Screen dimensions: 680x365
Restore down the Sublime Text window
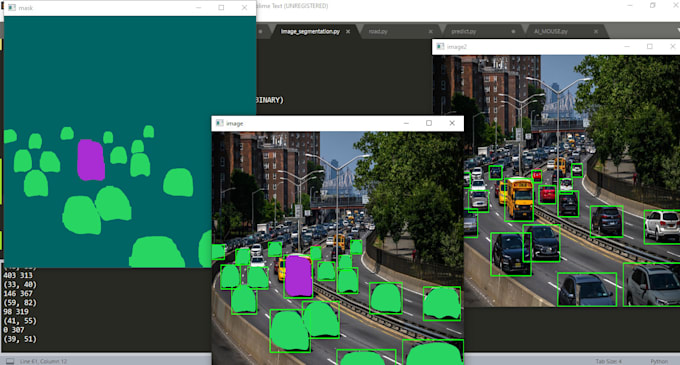click(653, 6)
